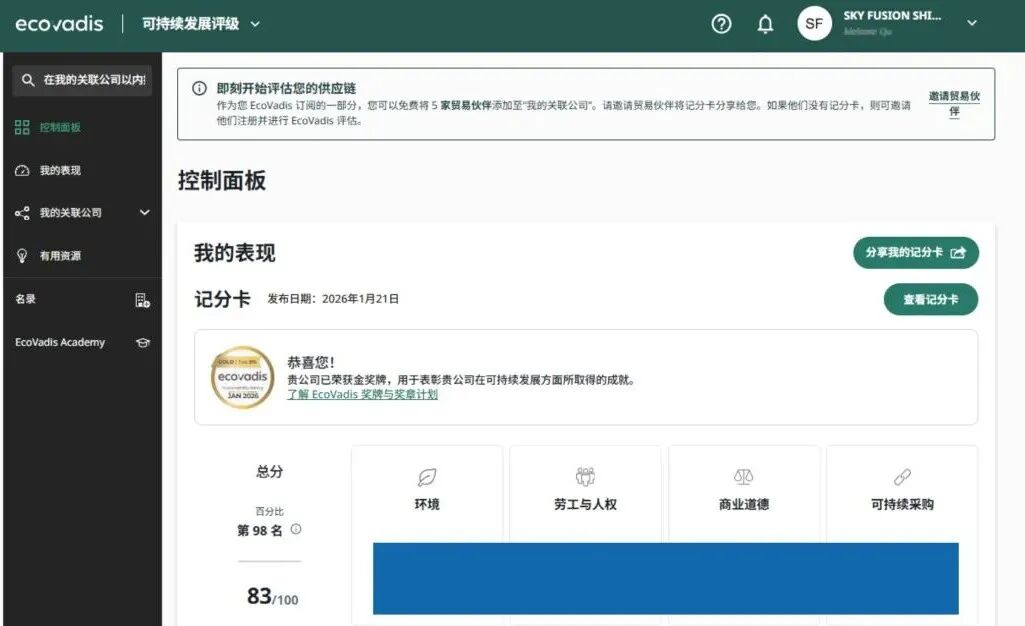This screenshot has height=626, width=1025.
Task: Go to 控制面板 in the sidebar
Action: point(60,128)
